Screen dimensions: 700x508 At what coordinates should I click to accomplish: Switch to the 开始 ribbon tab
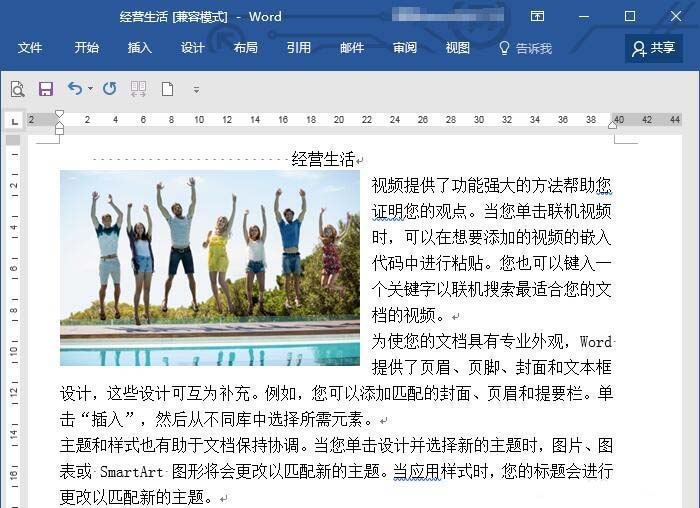pyautogui.click(x=87, y=48)
